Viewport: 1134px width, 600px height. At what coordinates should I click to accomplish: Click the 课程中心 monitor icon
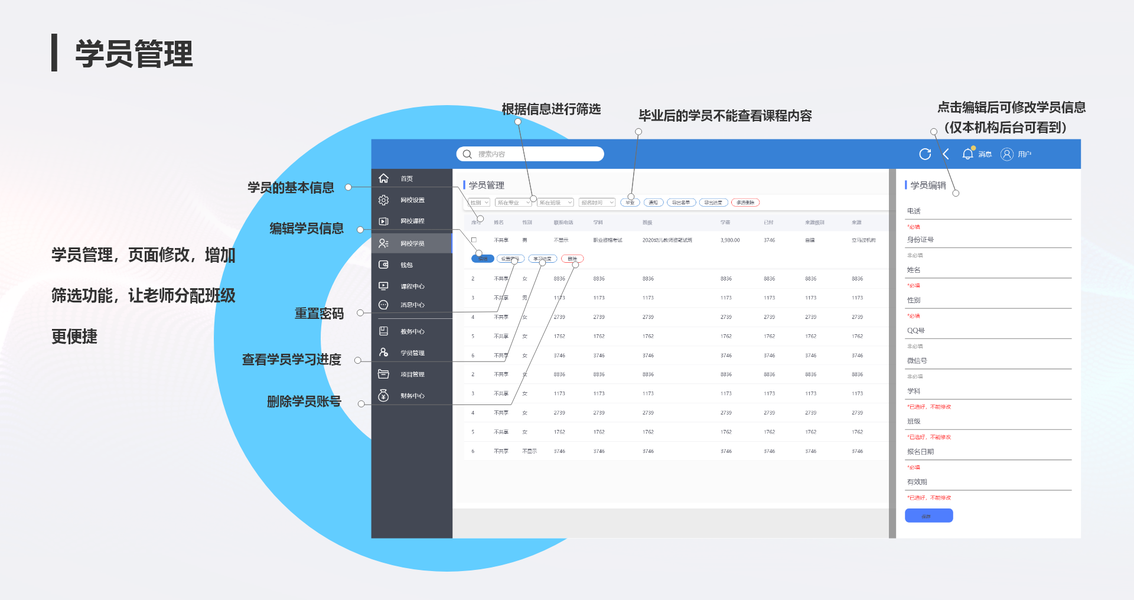[383, 286]
